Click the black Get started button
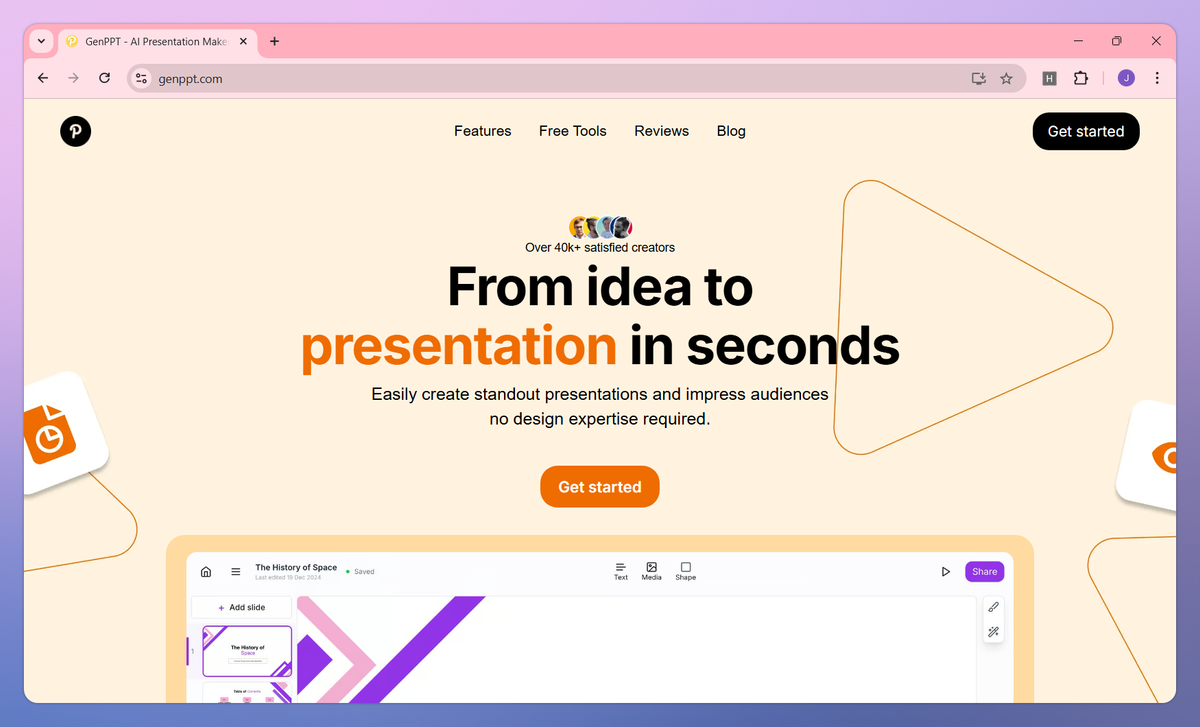Image resolution: width=1200 pixels, height=727 pixels. (1086, 131)
